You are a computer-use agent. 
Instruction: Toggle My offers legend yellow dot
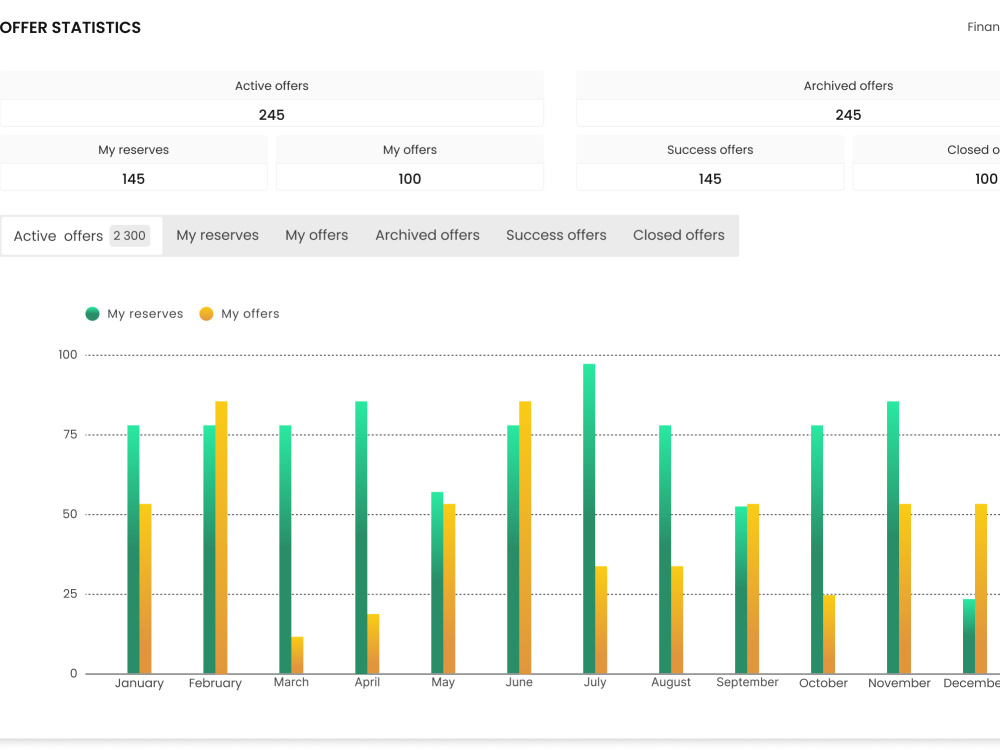coord(206,314)
